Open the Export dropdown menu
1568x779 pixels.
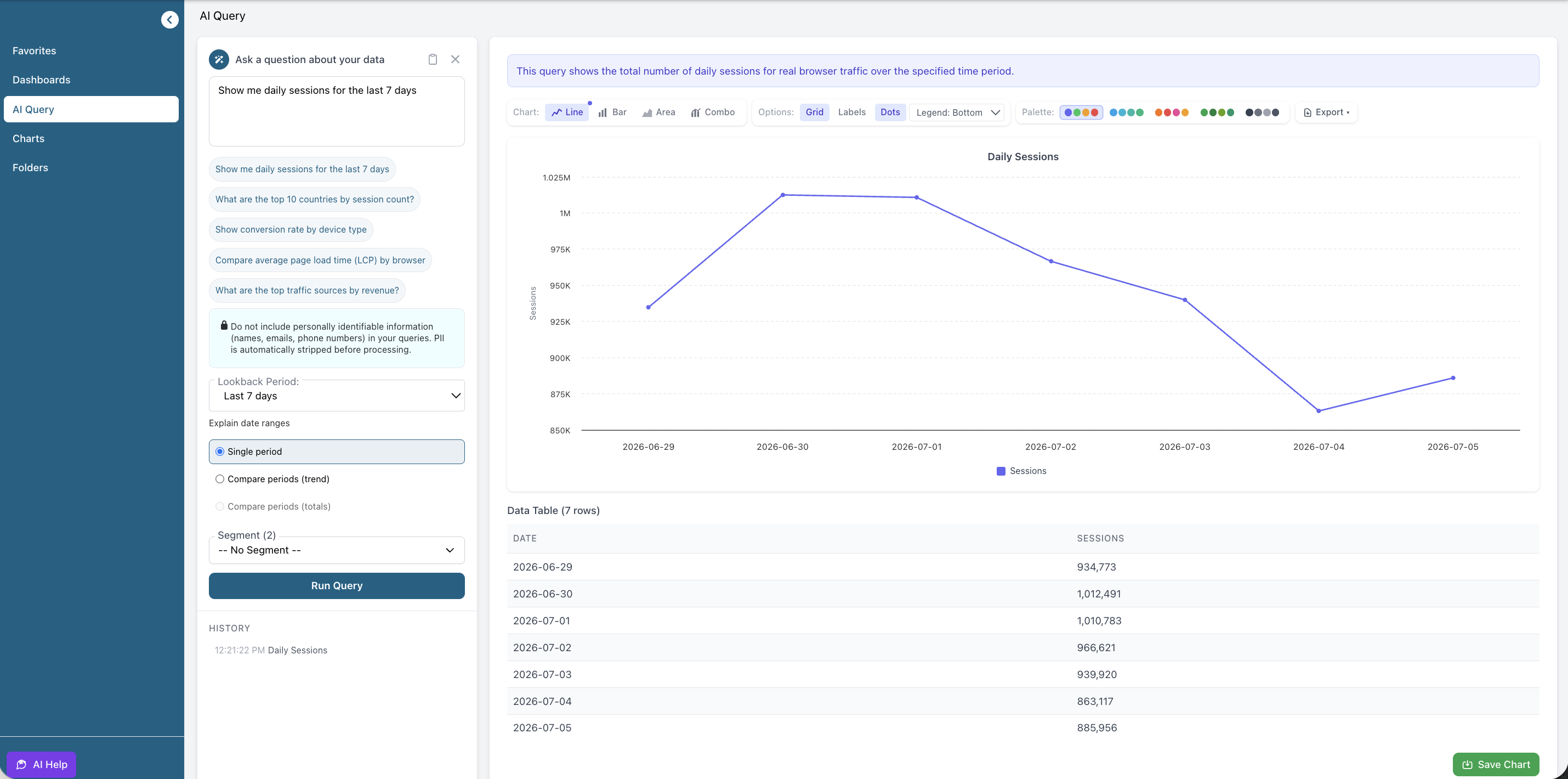click(x=1326, y=112)
